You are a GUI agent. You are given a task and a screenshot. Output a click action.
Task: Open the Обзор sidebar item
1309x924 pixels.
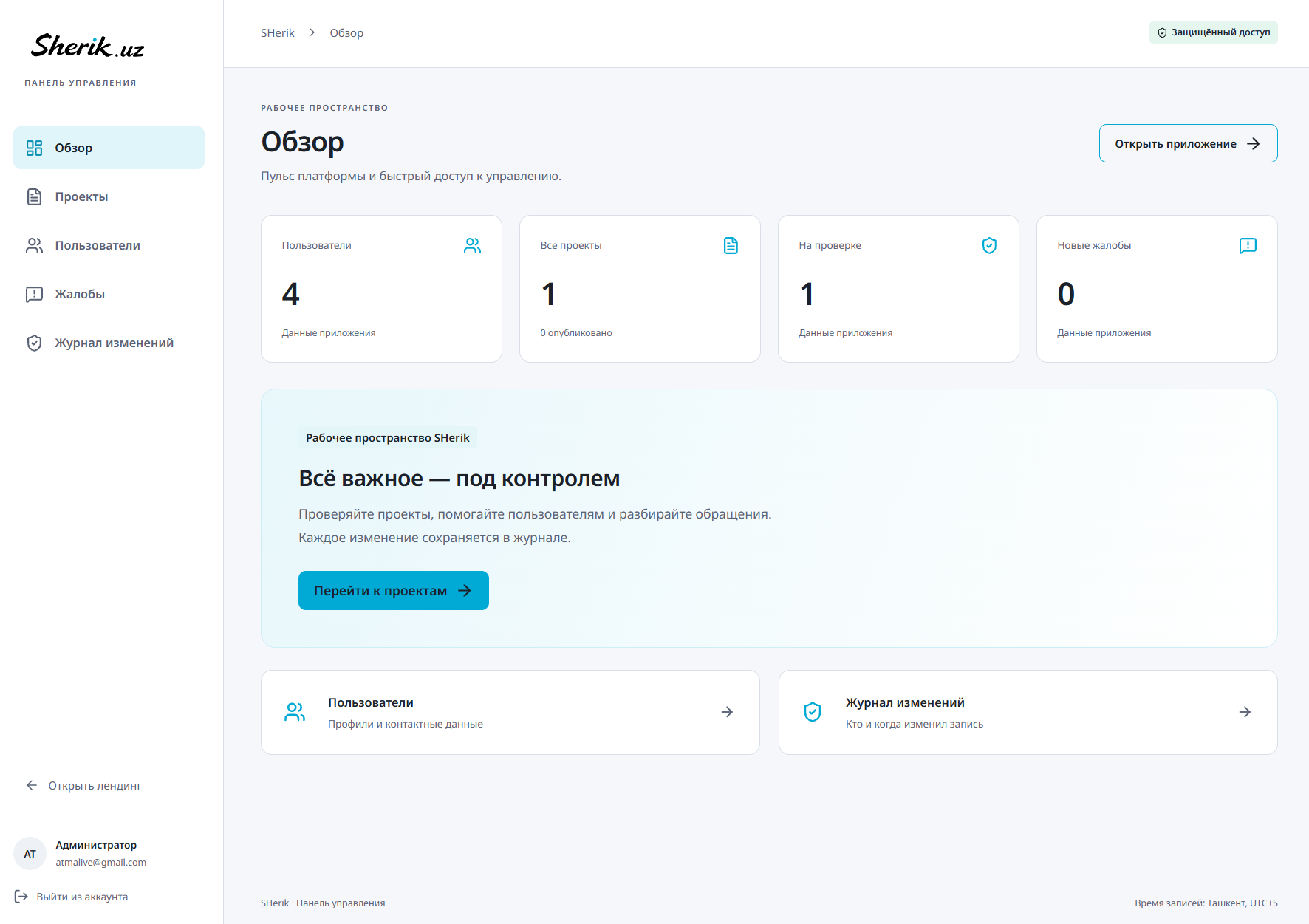click(109, 148)
